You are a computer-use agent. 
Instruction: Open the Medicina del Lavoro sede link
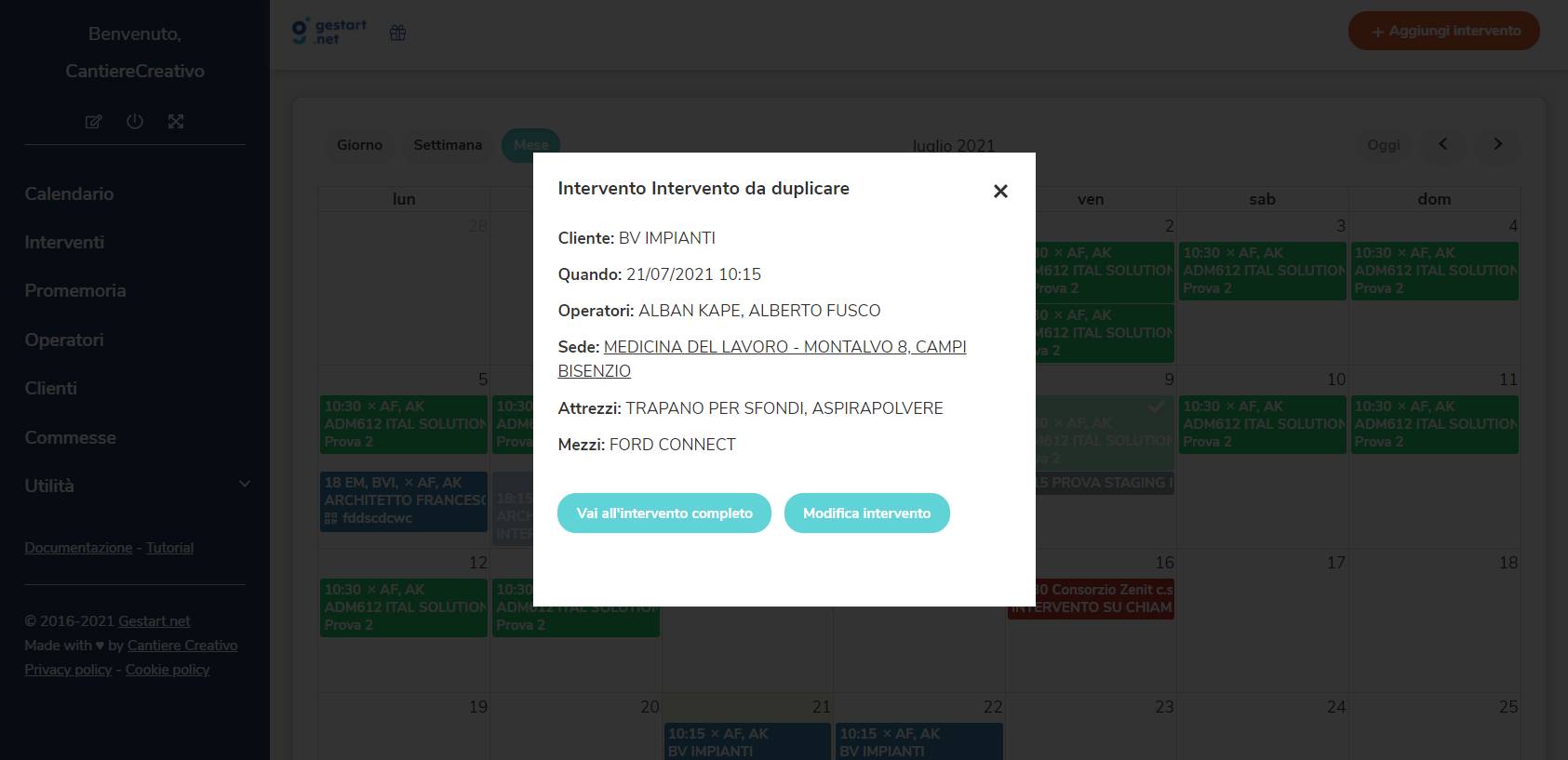point(762,359)
